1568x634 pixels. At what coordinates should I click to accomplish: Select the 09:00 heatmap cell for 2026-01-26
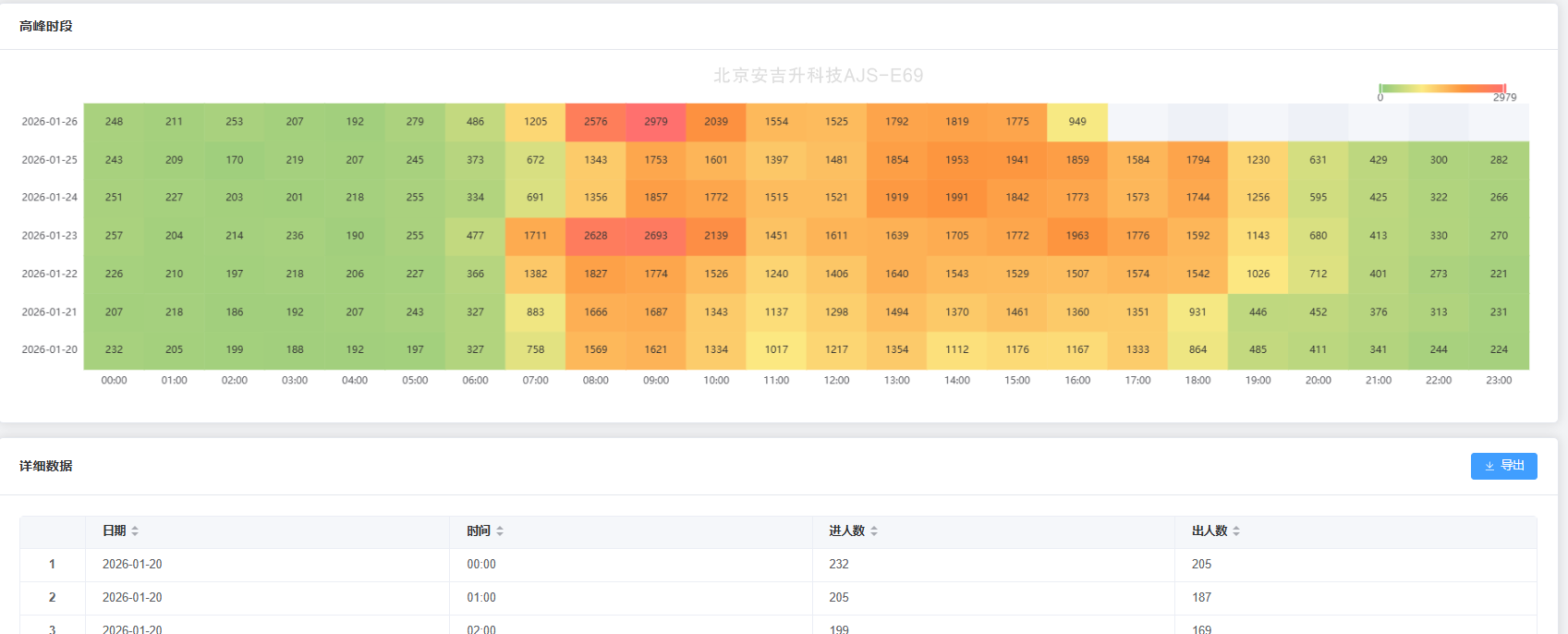(656, 122)
